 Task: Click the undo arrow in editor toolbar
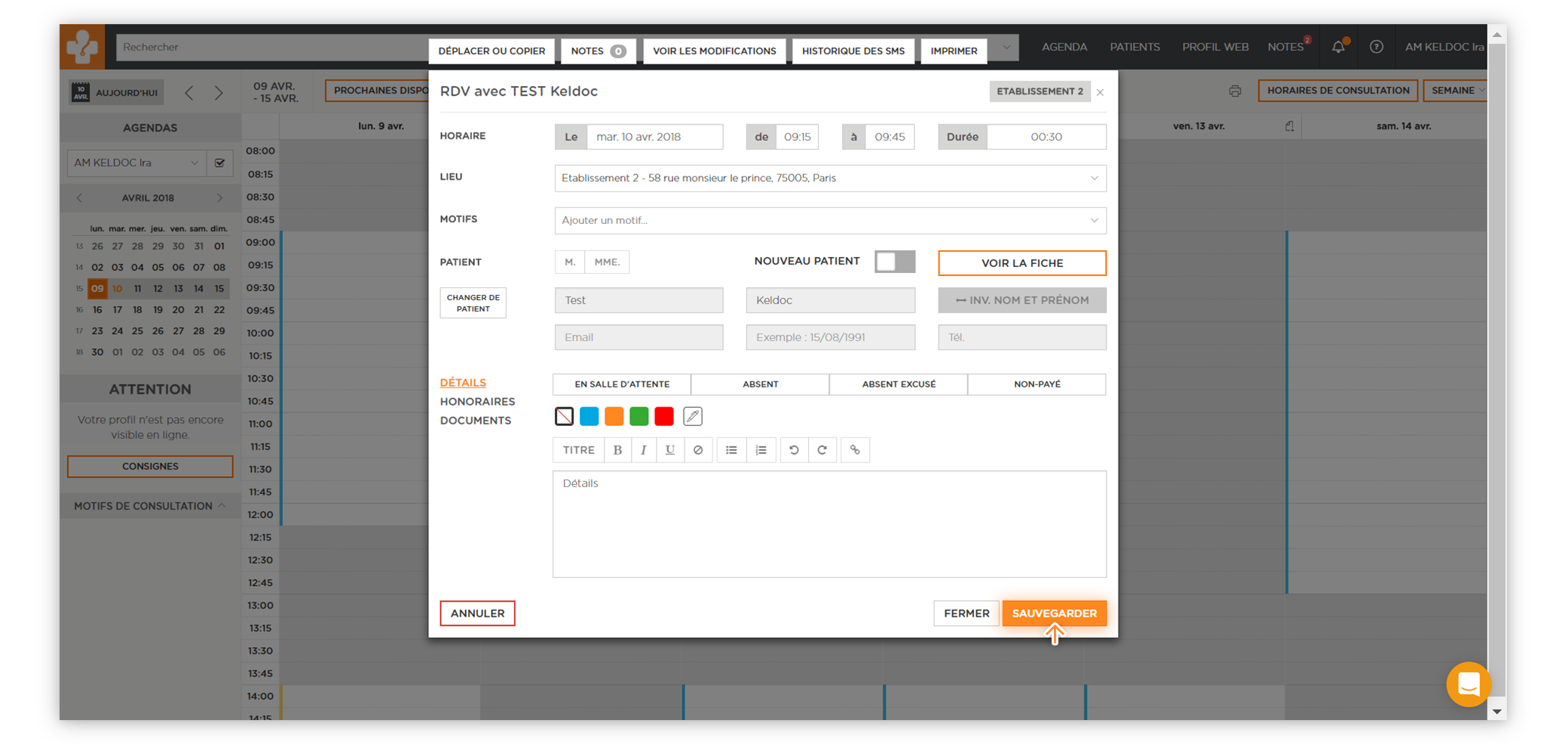point(794,450)
